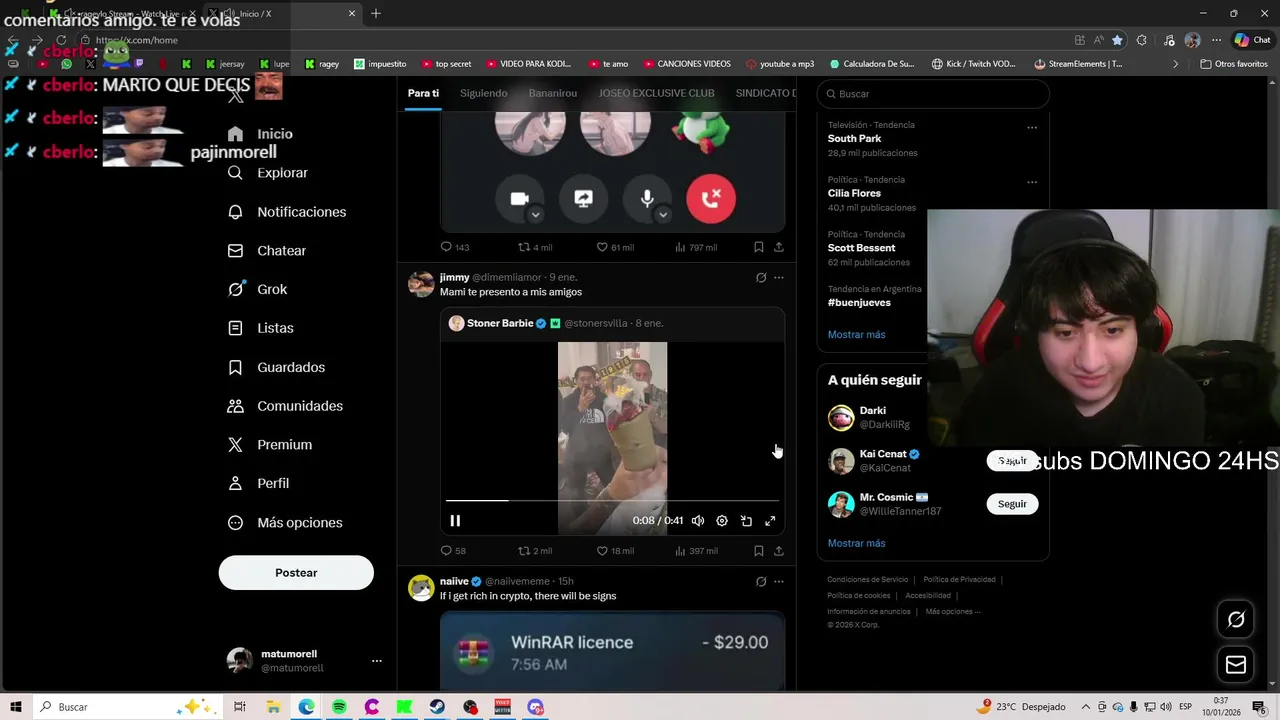Open camera options arrow in call image
This screenshot has width=1280, height=720.
[x=535, y=215]
